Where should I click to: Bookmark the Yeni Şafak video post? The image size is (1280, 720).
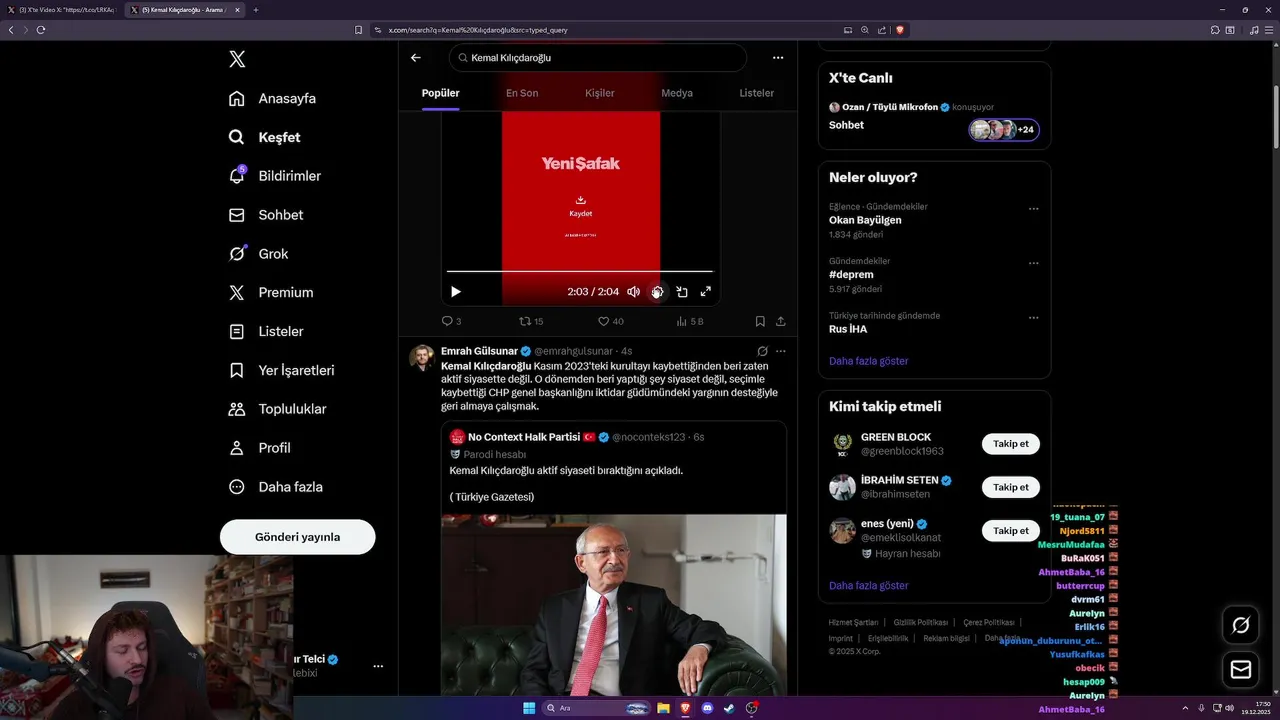(760, 321)
